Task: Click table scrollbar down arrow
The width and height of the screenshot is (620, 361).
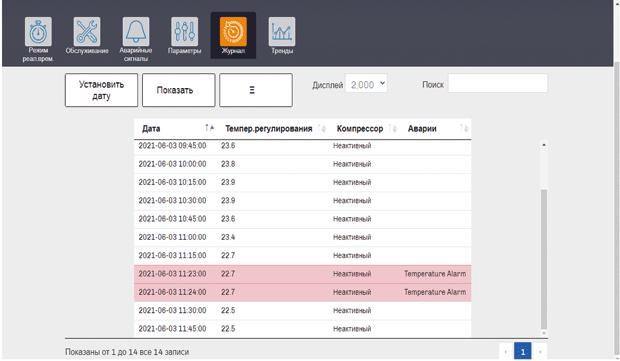Action: pos(544,333)
